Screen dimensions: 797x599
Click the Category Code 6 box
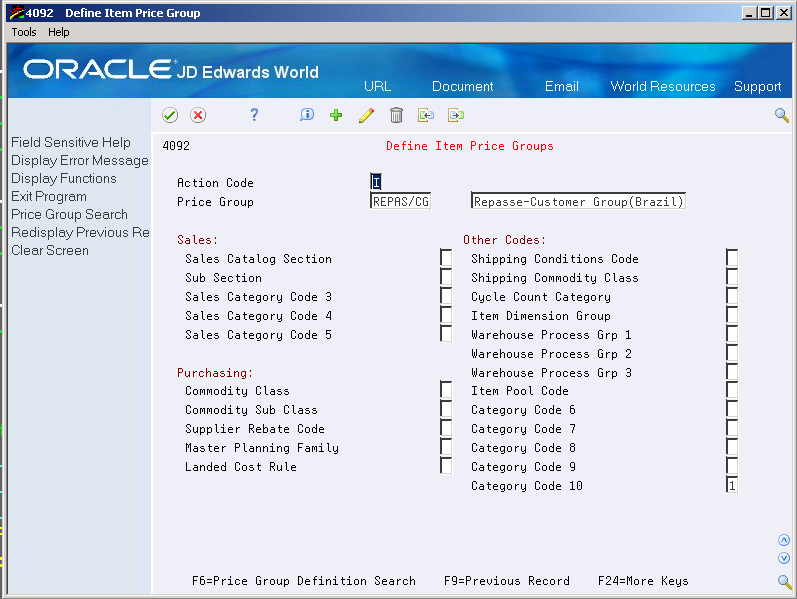(732, 409)
